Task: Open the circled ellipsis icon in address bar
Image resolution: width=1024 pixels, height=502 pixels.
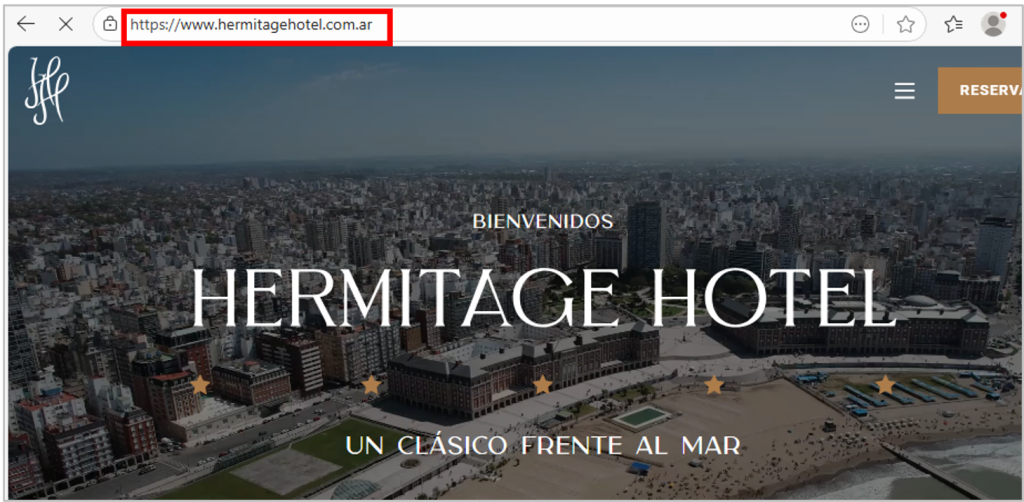Action: pyautogui.click(x=860, y=25)
